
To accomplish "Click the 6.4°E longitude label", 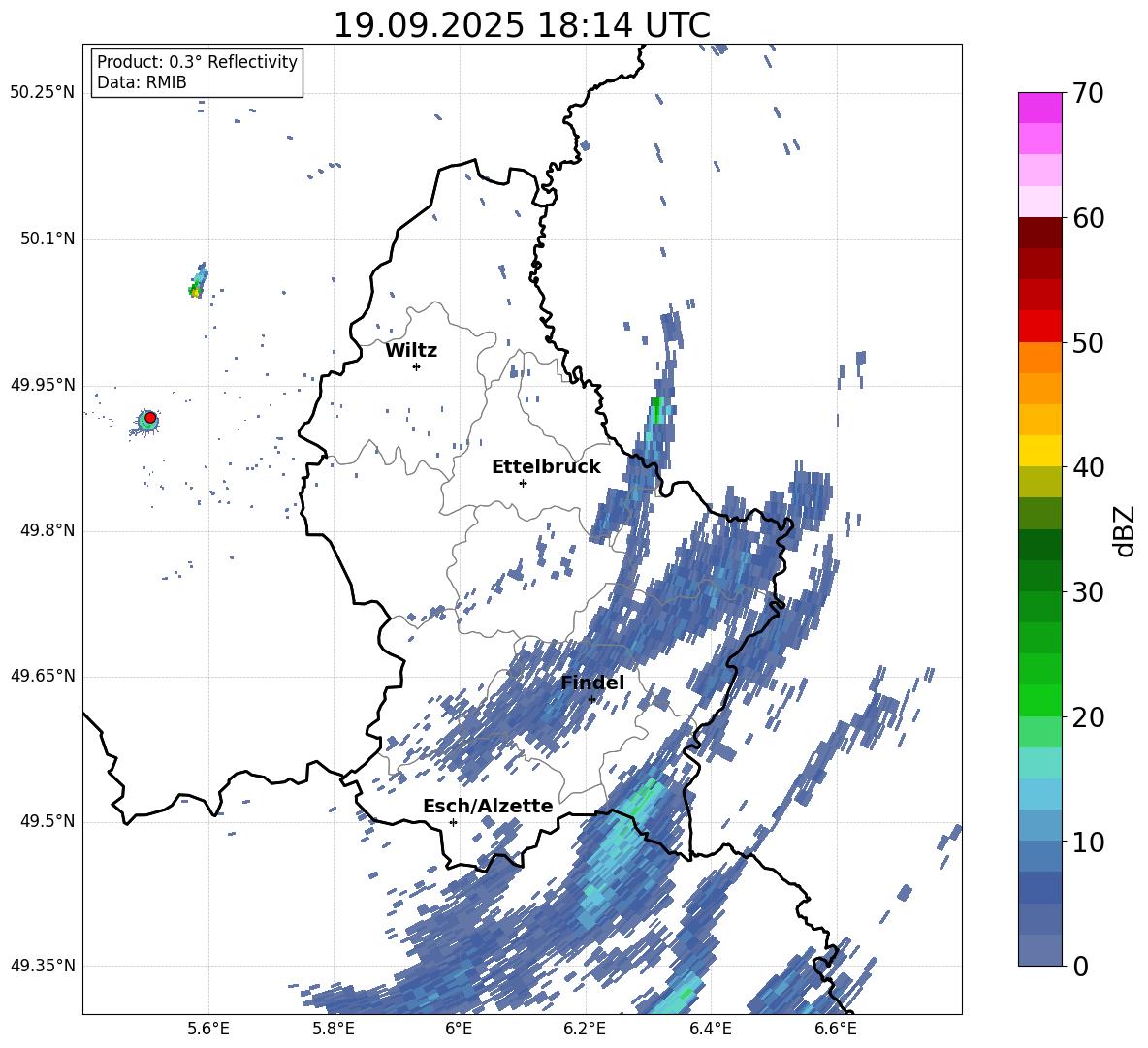I will coord(710,1029).
